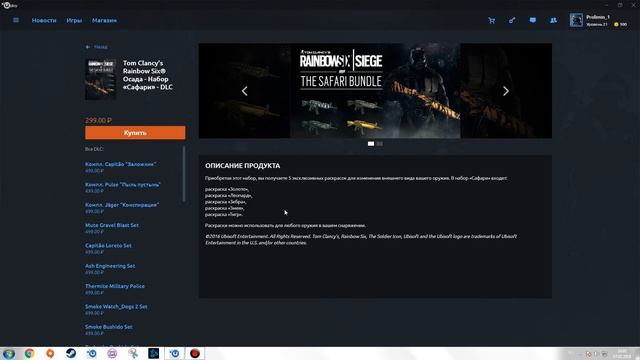Open Steam from the taskbar
The image size is (640, 360).
click(71, 353)
